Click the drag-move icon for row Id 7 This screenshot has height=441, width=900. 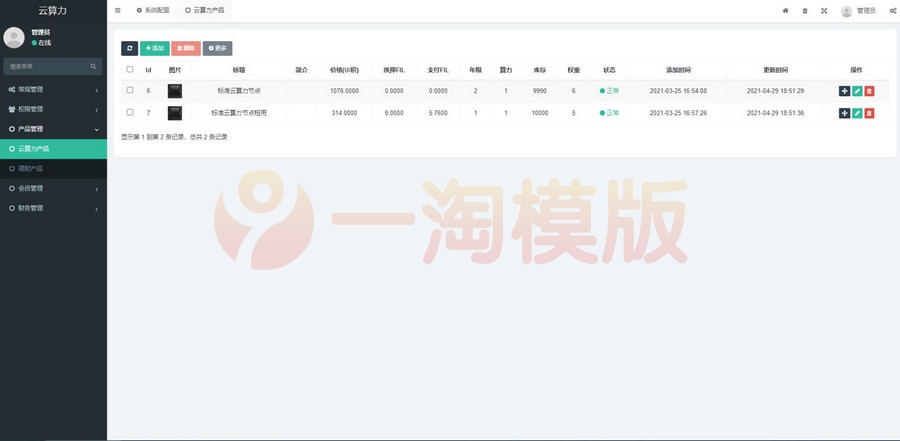pyautogui.click(x=844, y=113)
